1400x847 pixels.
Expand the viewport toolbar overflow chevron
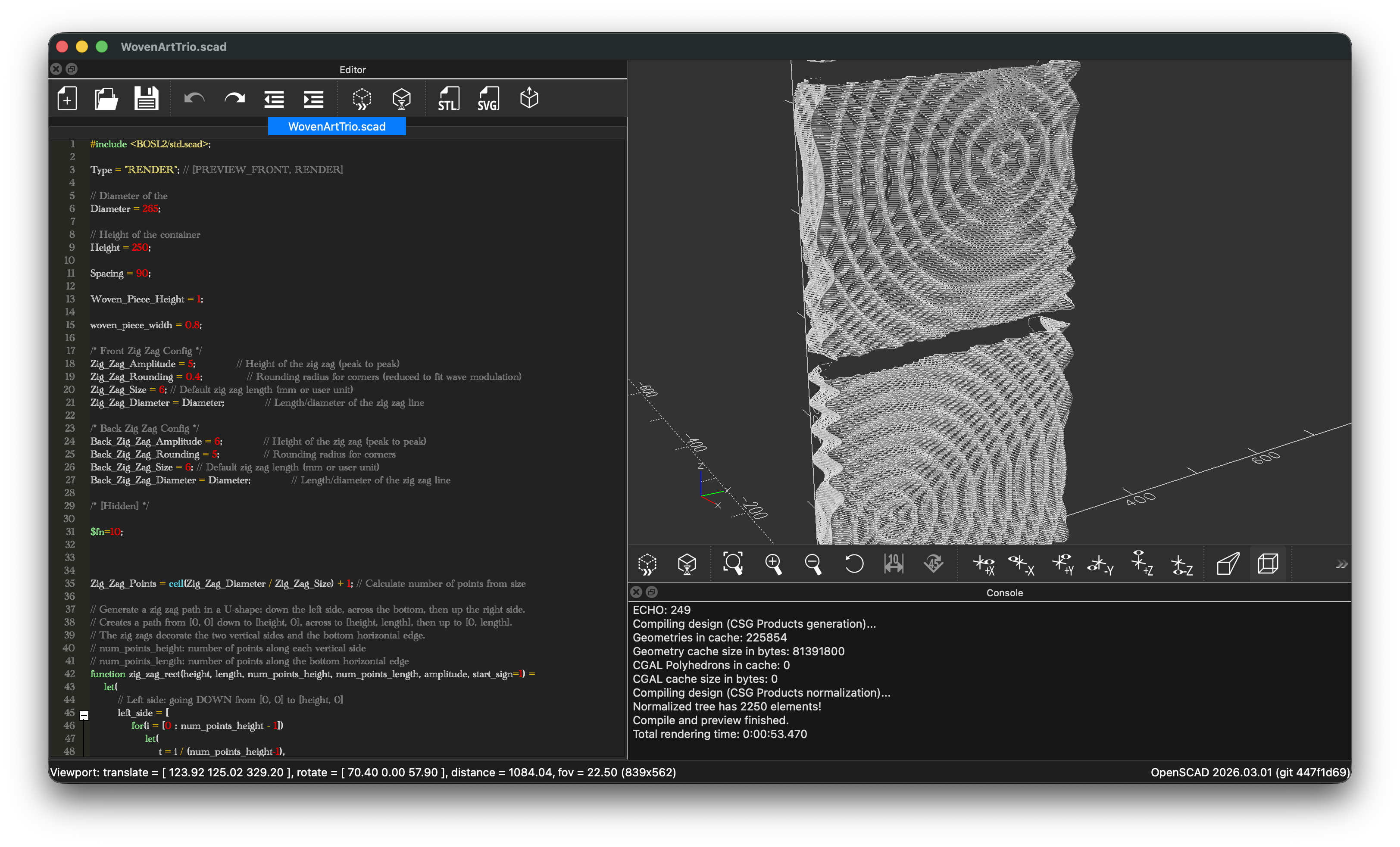(x=1342, y=564)
